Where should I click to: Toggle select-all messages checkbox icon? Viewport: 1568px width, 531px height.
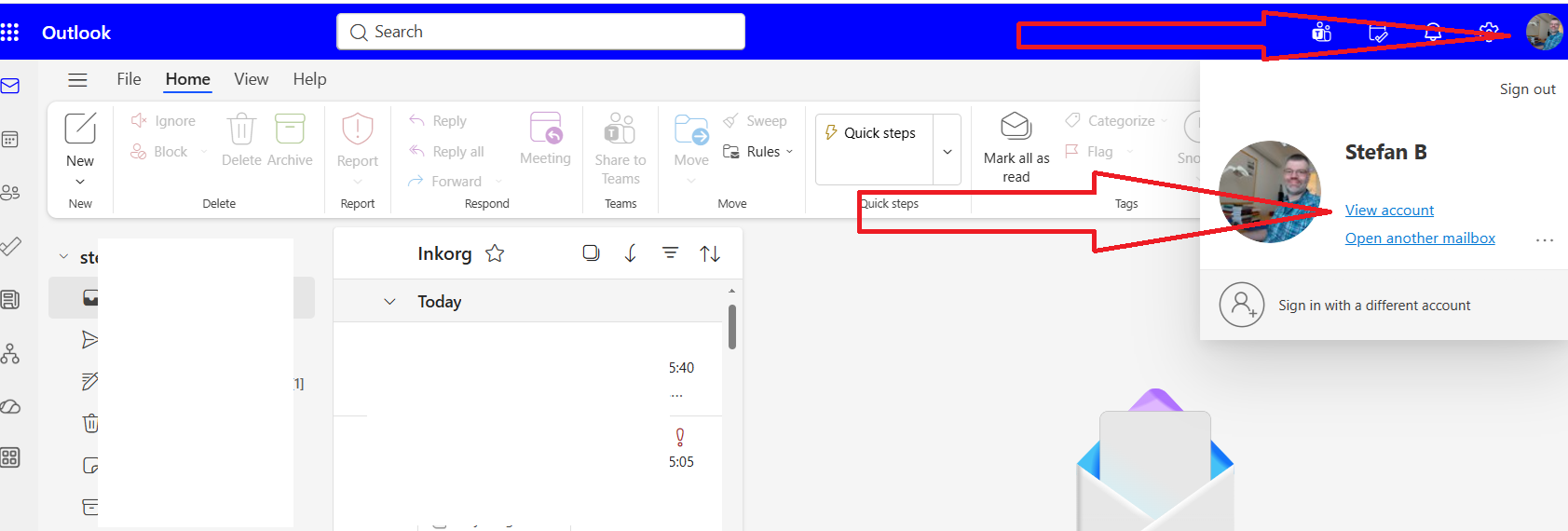pos(591,252)
